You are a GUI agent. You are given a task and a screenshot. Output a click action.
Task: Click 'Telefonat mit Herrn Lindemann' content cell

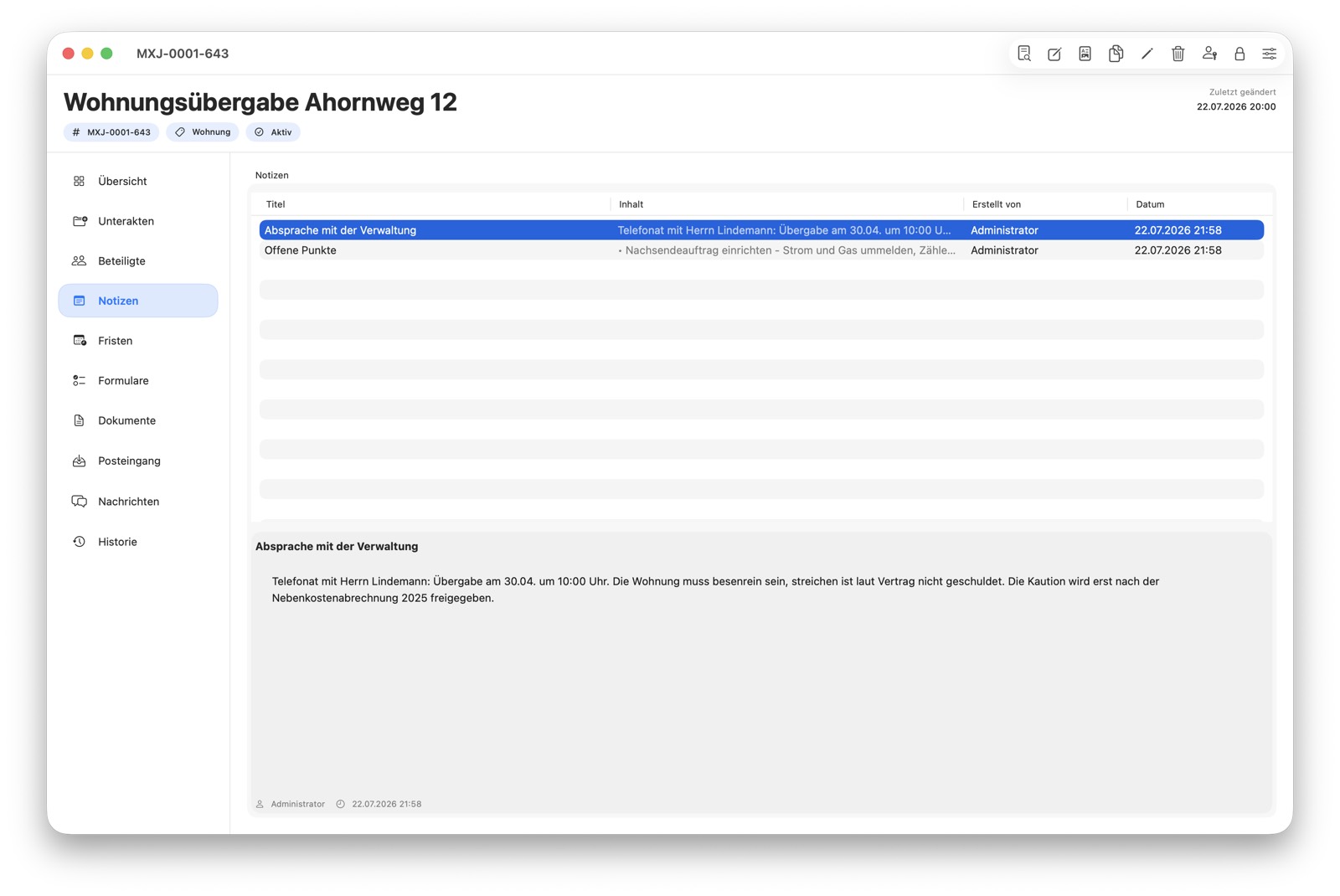(x=785, y=230)
